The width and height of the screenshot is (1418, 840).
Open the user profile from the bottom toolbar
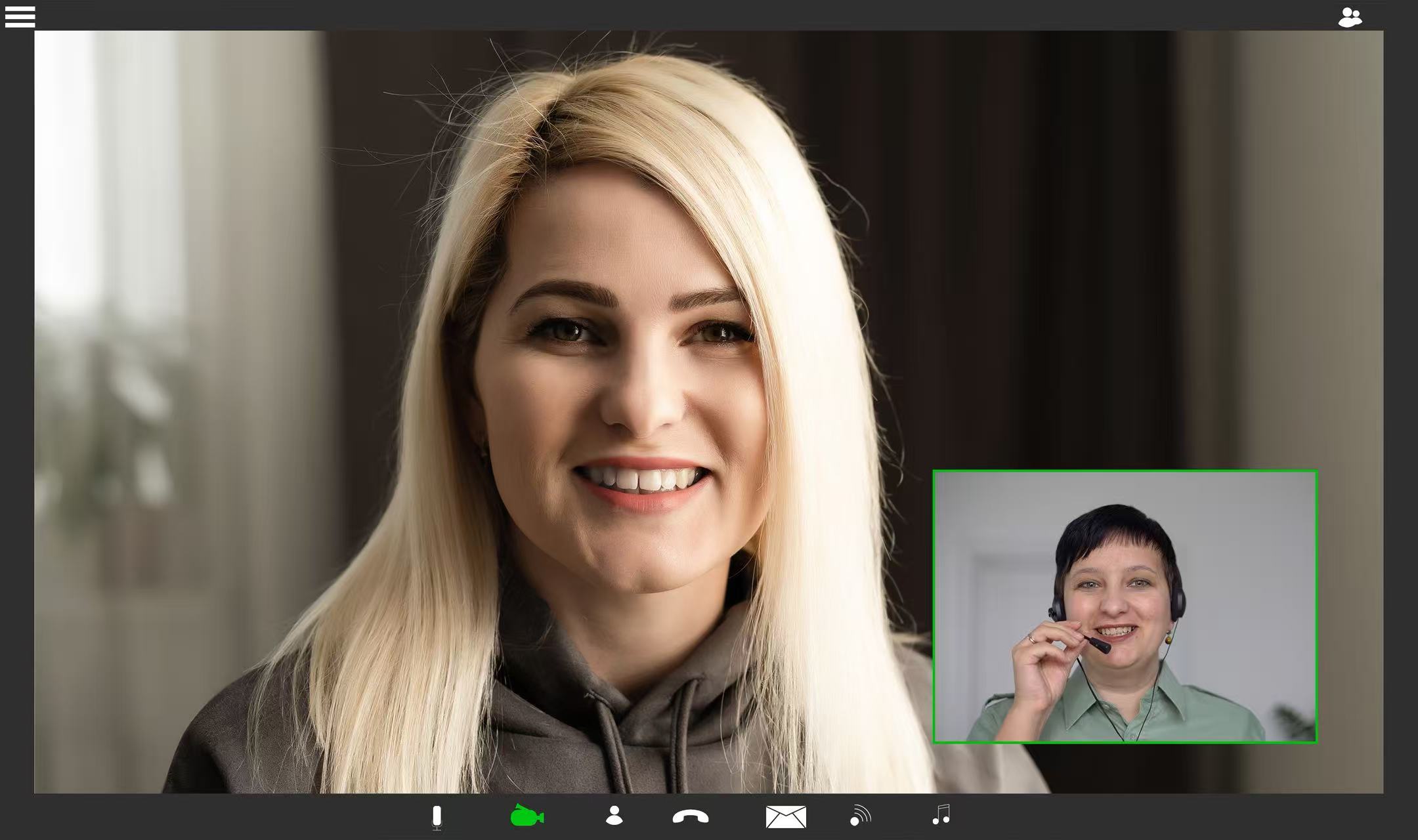pos(614,816)
